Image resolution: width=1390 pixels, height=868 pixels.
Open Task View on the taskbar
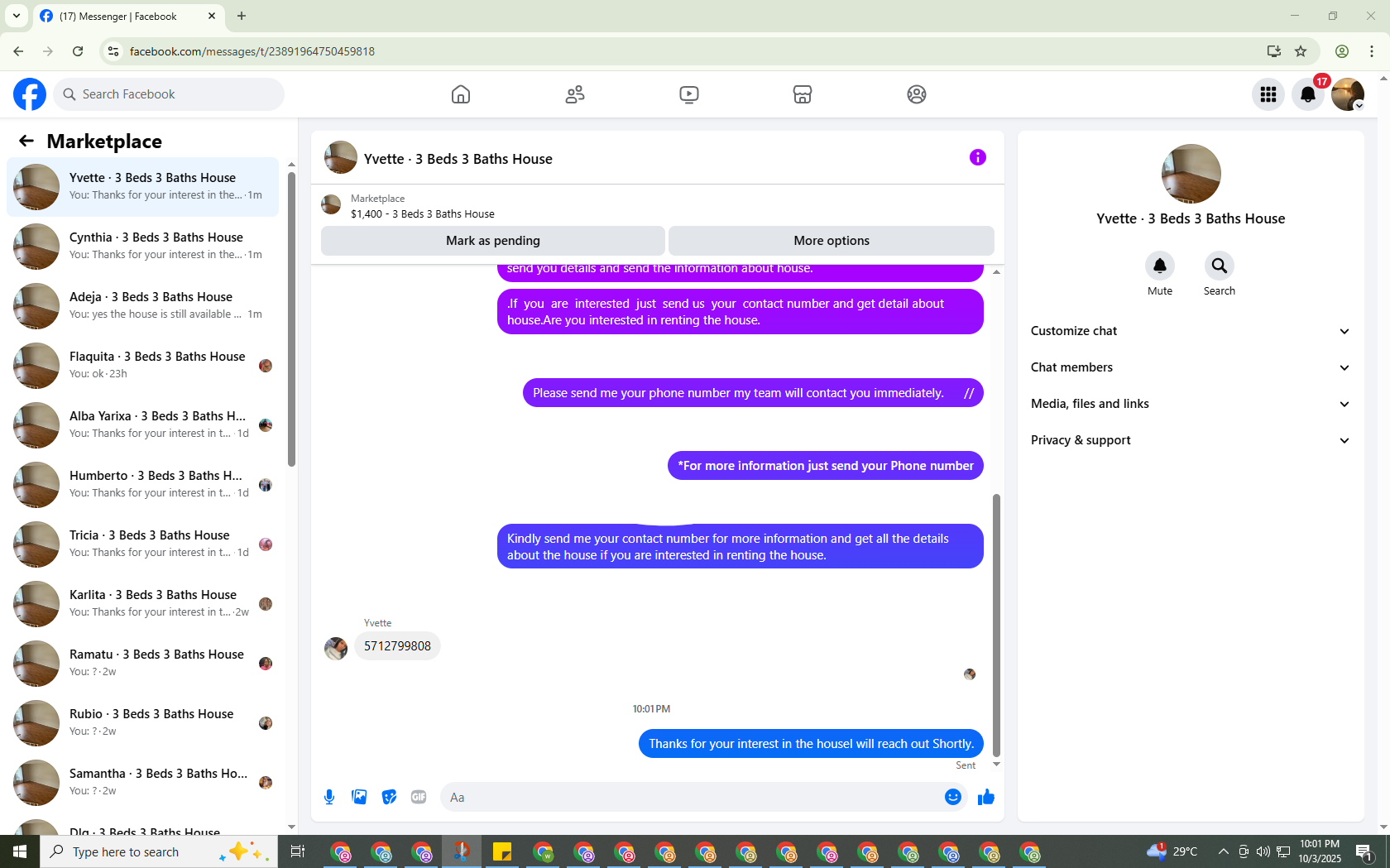tap(298, 851)
